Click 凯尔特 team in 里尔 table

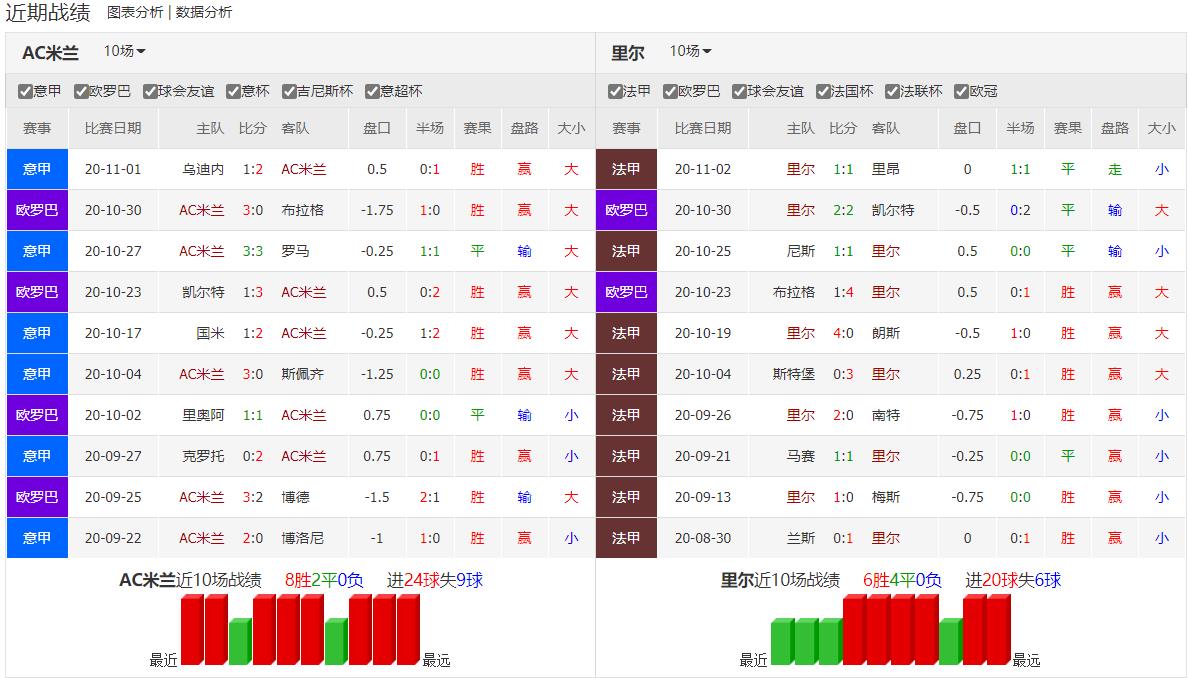click(x=892, y=210)
